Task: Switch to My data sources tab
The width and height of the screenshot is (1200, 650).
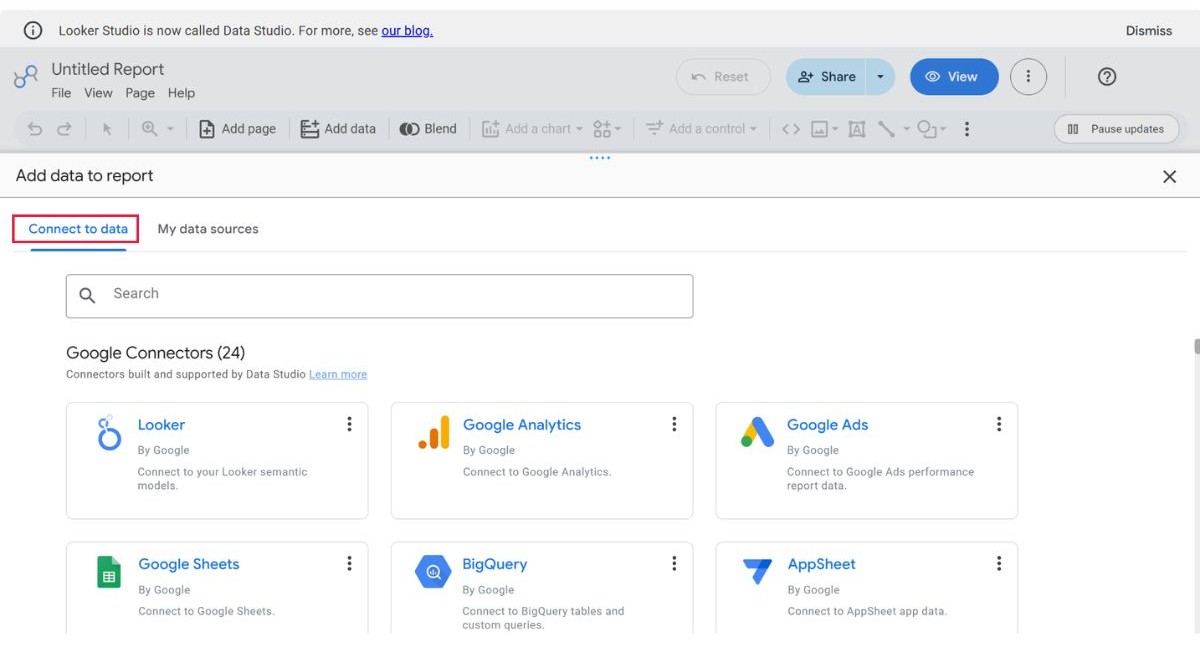Action: (208, 229)
